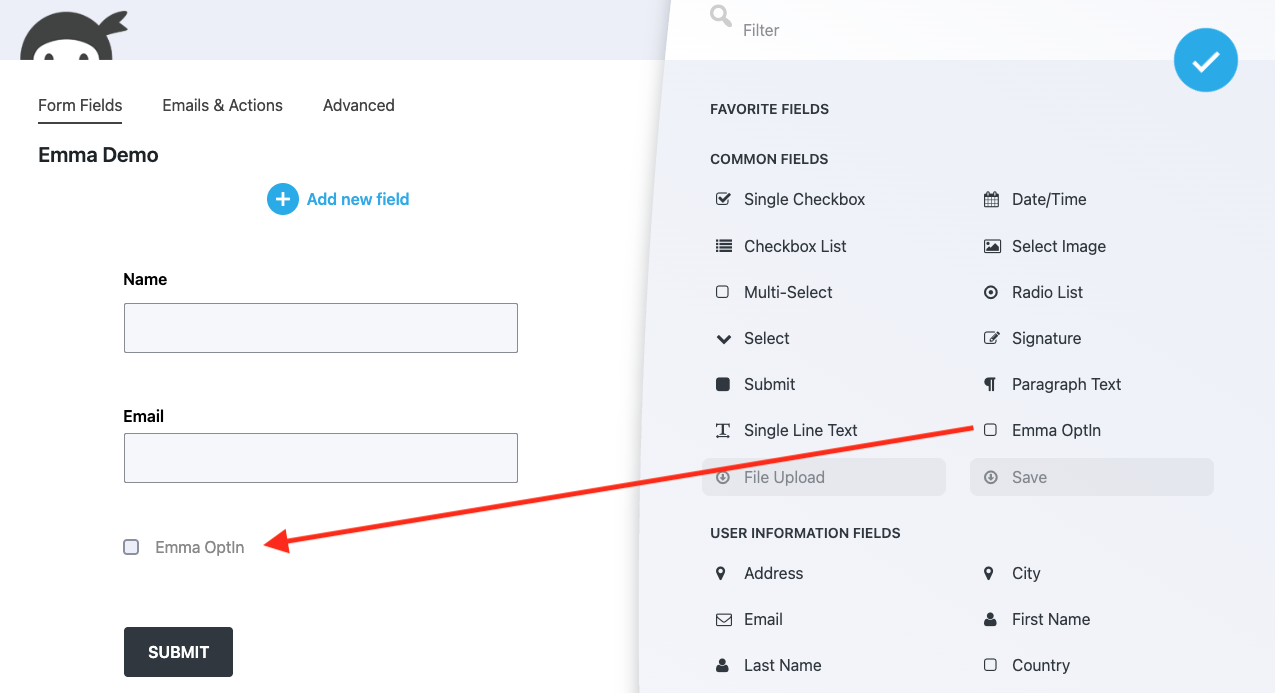Click Add new field link
This screenshot has height=693, width=1275.
point(358,199)
